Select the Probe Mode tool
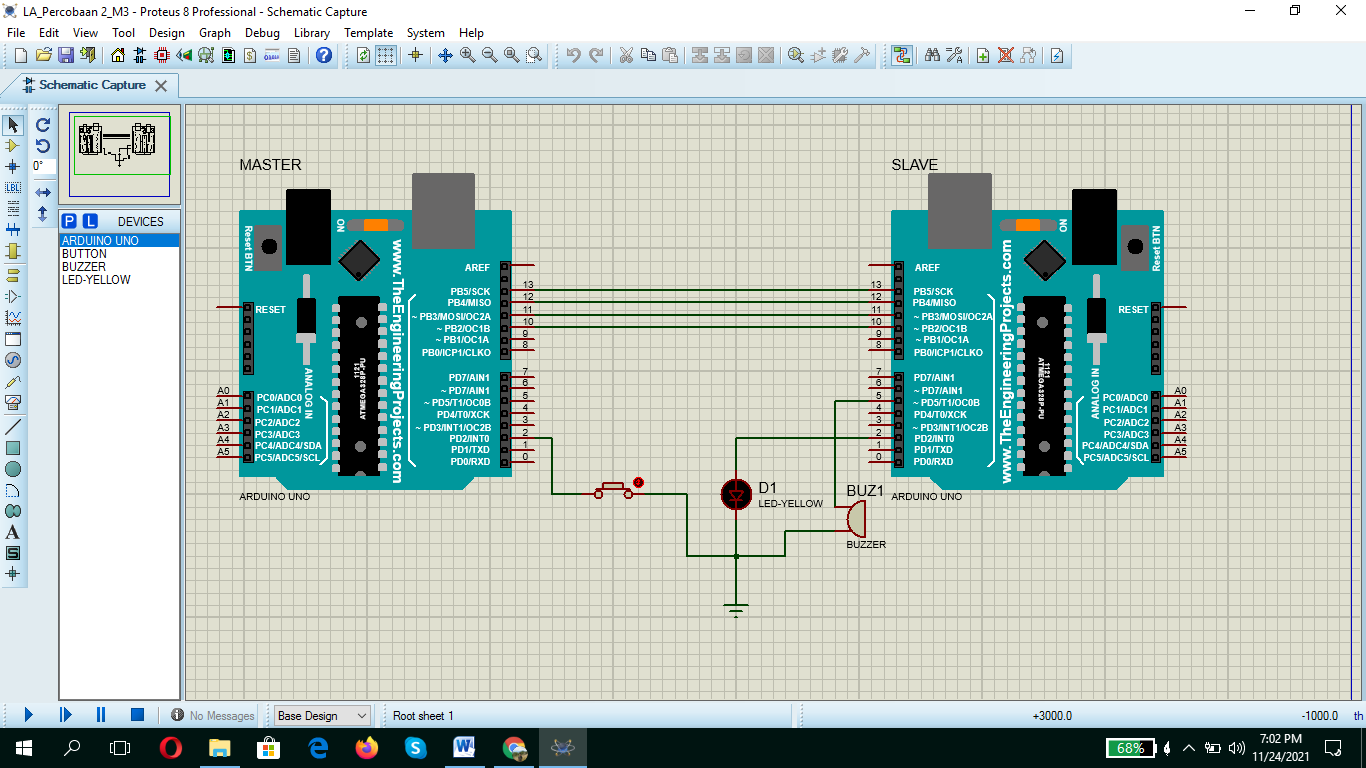Screen dimensions: 1366x768 point(13,381)
